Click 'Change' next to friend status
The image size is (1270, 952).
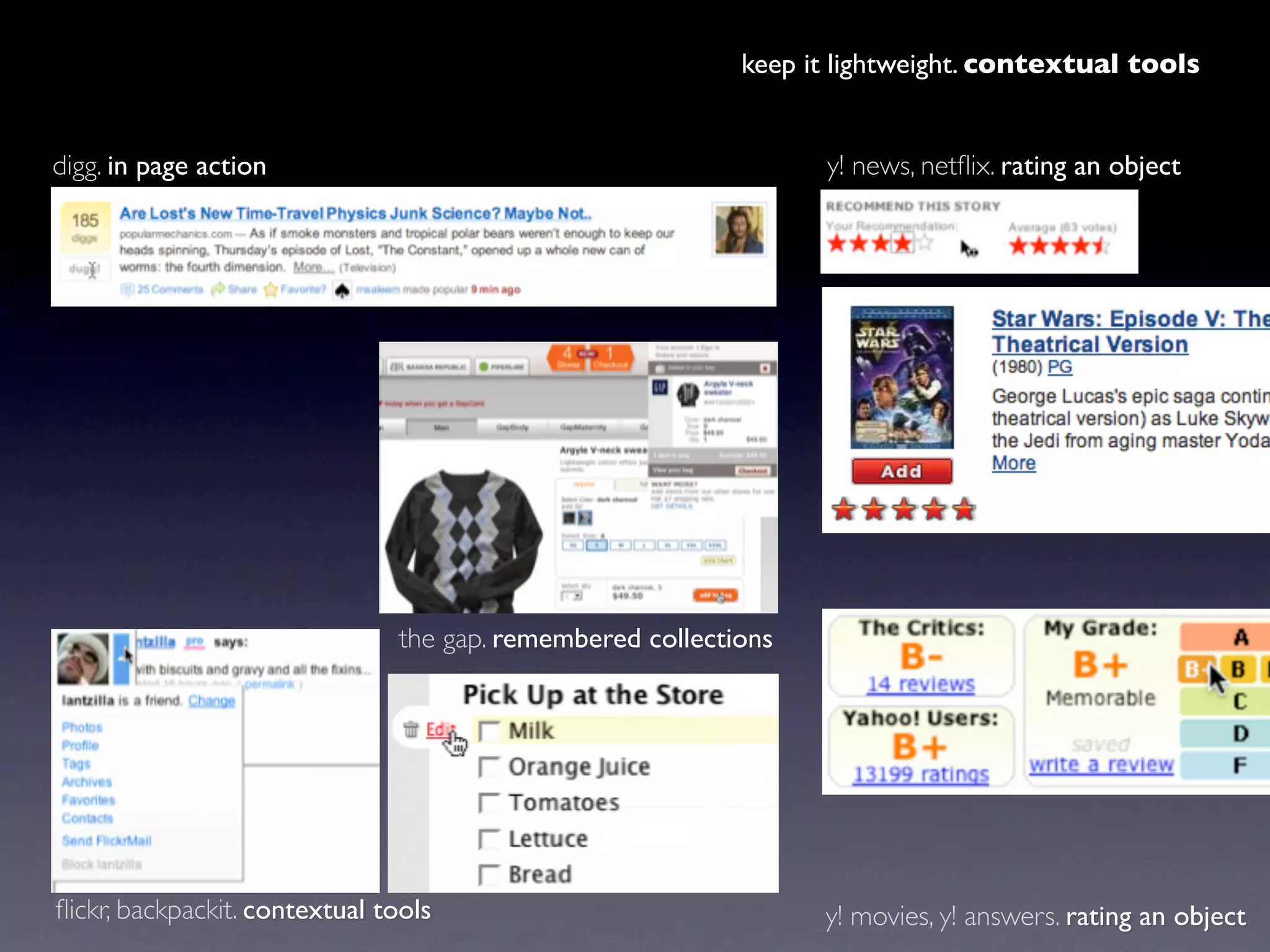pyautogui.click(x=211, y=701)
